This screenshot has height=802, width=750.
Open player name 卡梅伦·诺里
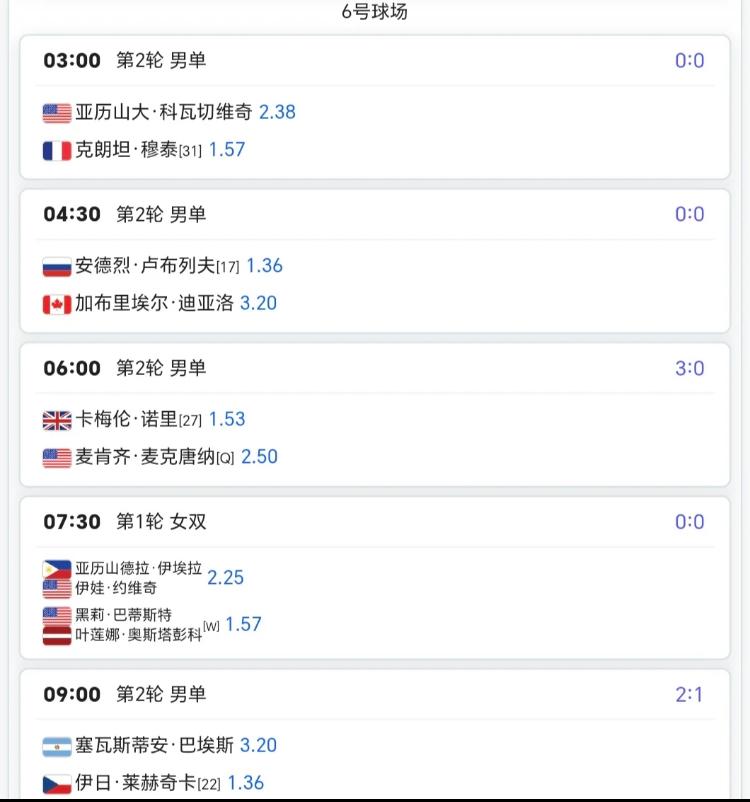point(126,419)
